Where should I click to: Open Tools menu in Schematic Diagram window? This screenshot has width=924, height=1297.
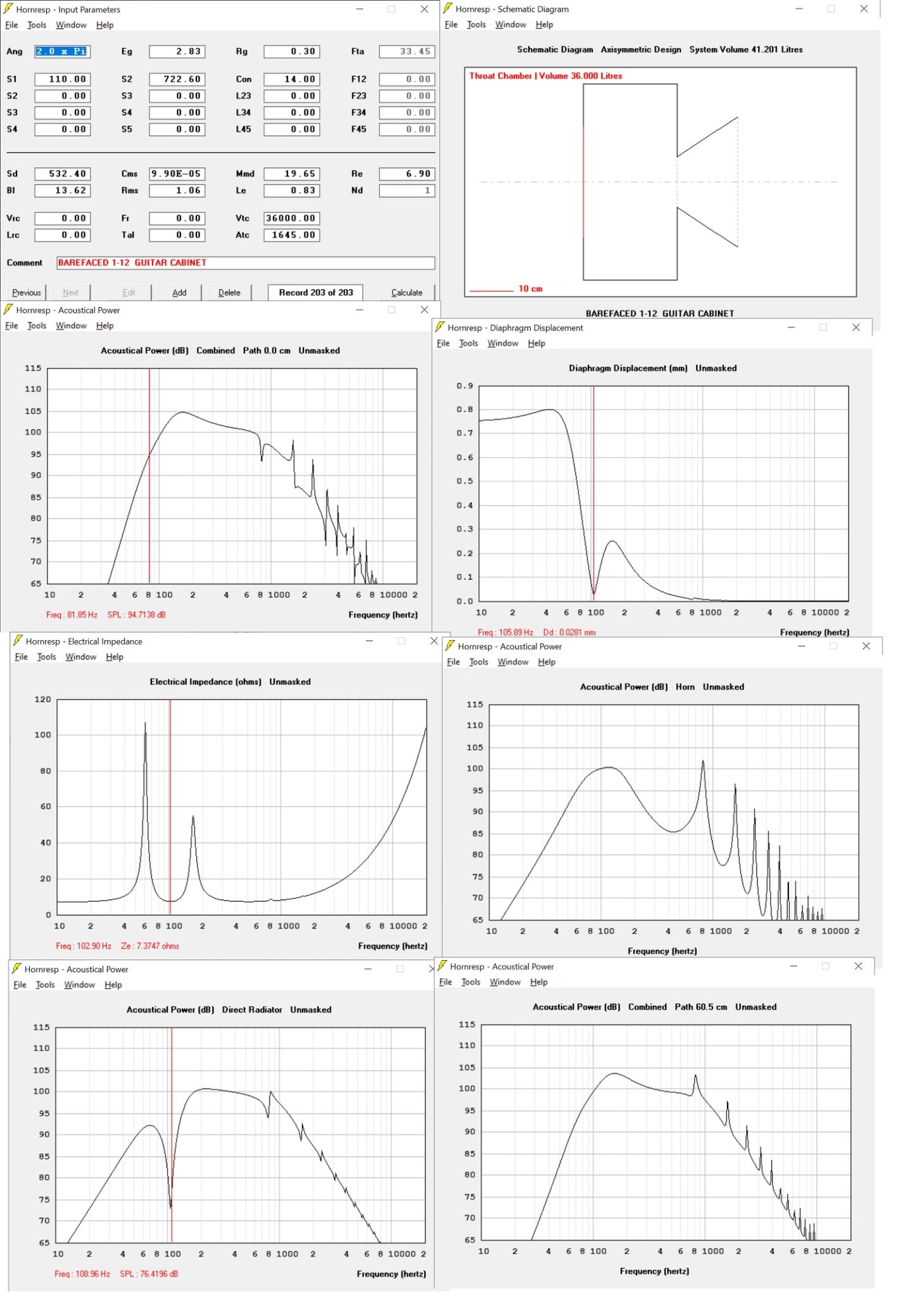point(476,24)
